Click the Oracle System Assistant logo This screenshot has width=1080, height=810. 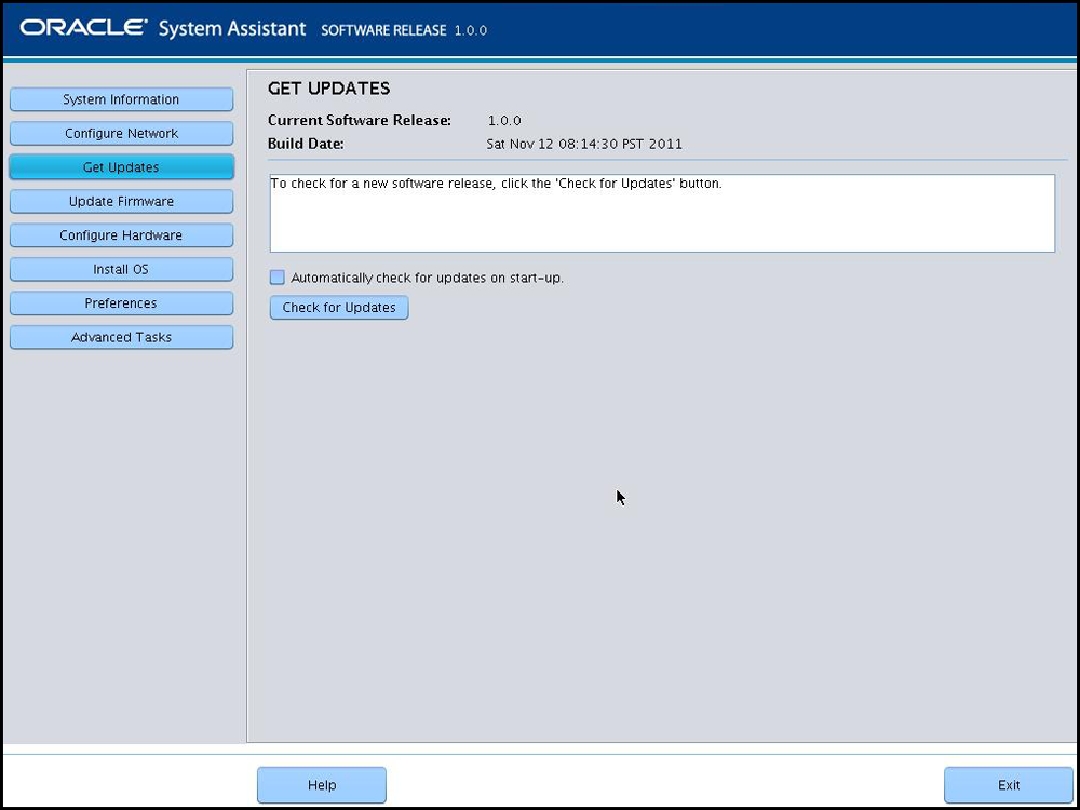(x=163, y=29)
